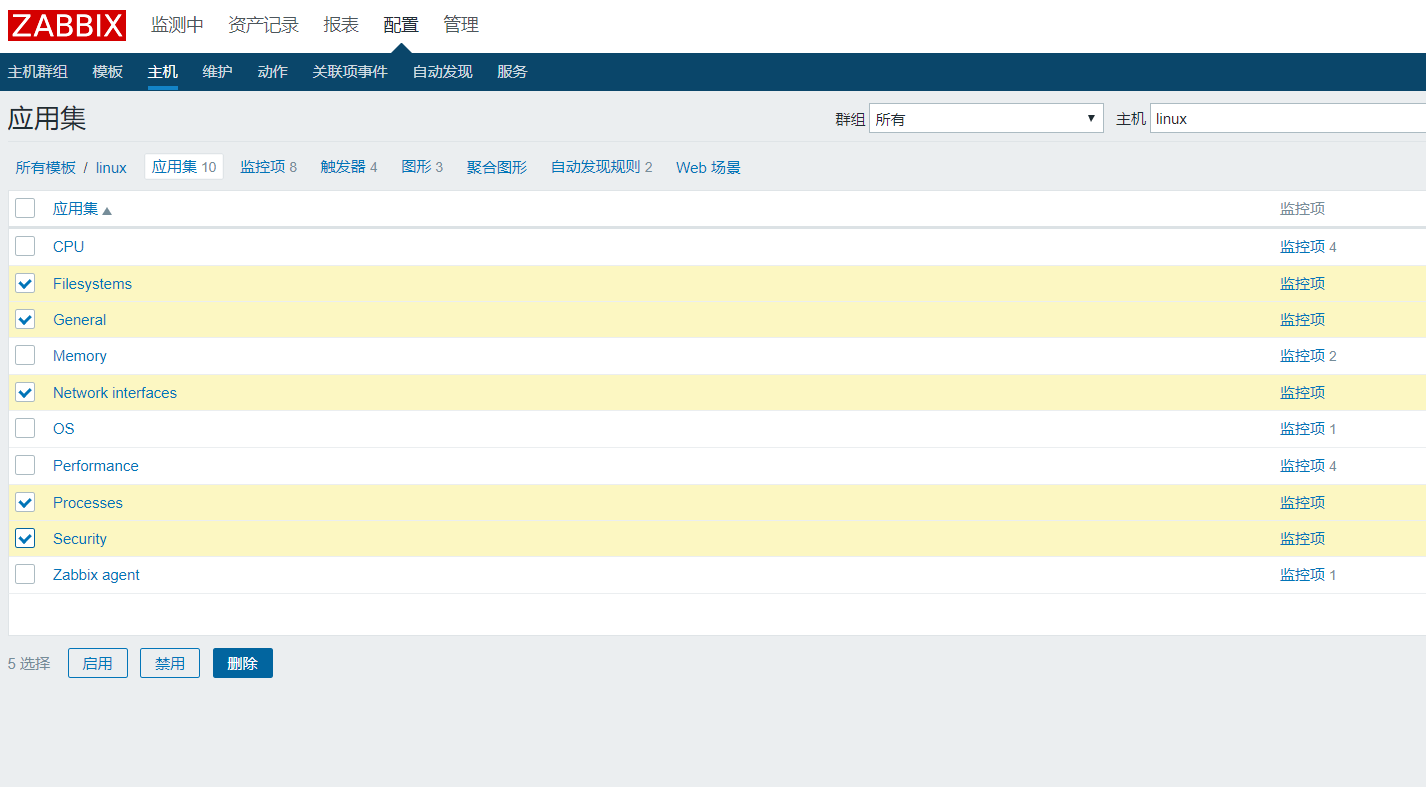
Task: Open the Processes application link
Action: coord(88,502)
